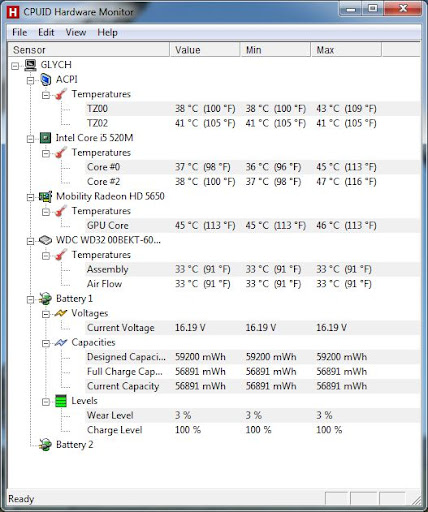The width and height of the screenshot is (428, 512).
Task: Open the Edit menu
Action: pos(46,32)
